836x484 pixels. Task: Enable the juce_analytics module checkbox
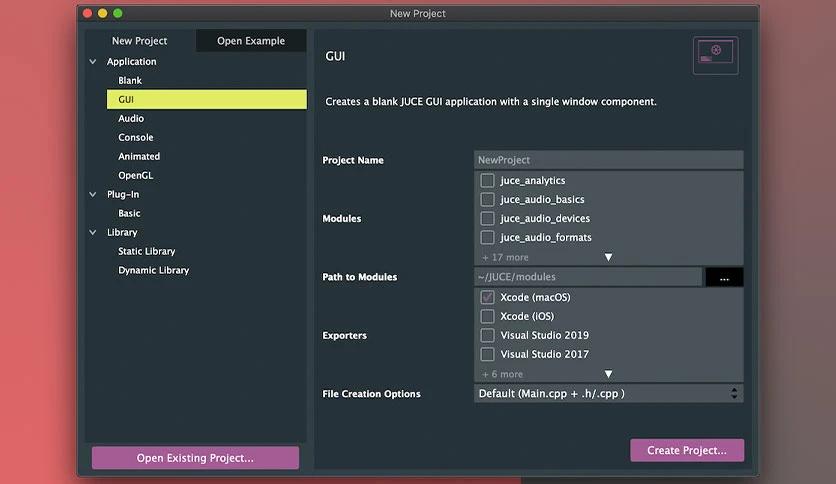click(487, 180)
